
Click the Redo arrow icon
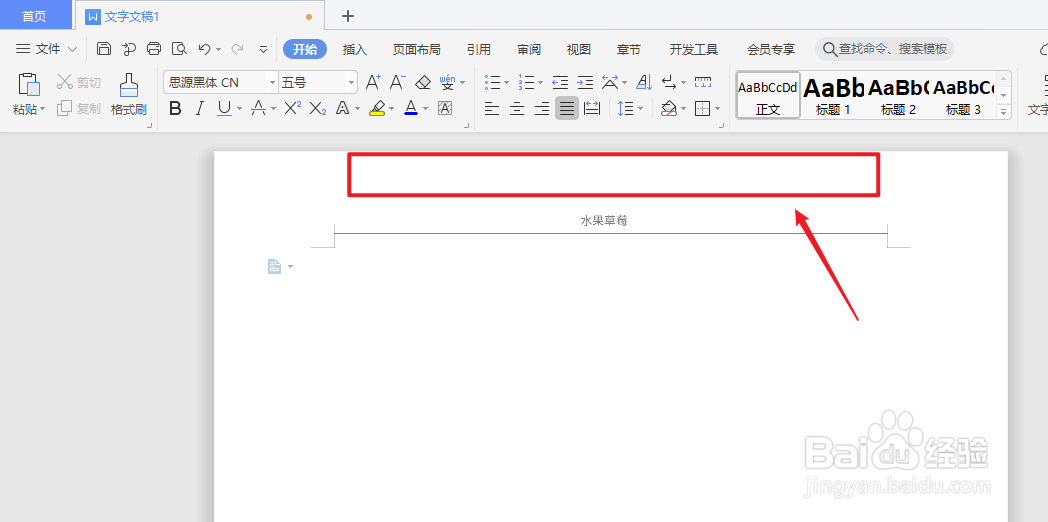(237, 49)
